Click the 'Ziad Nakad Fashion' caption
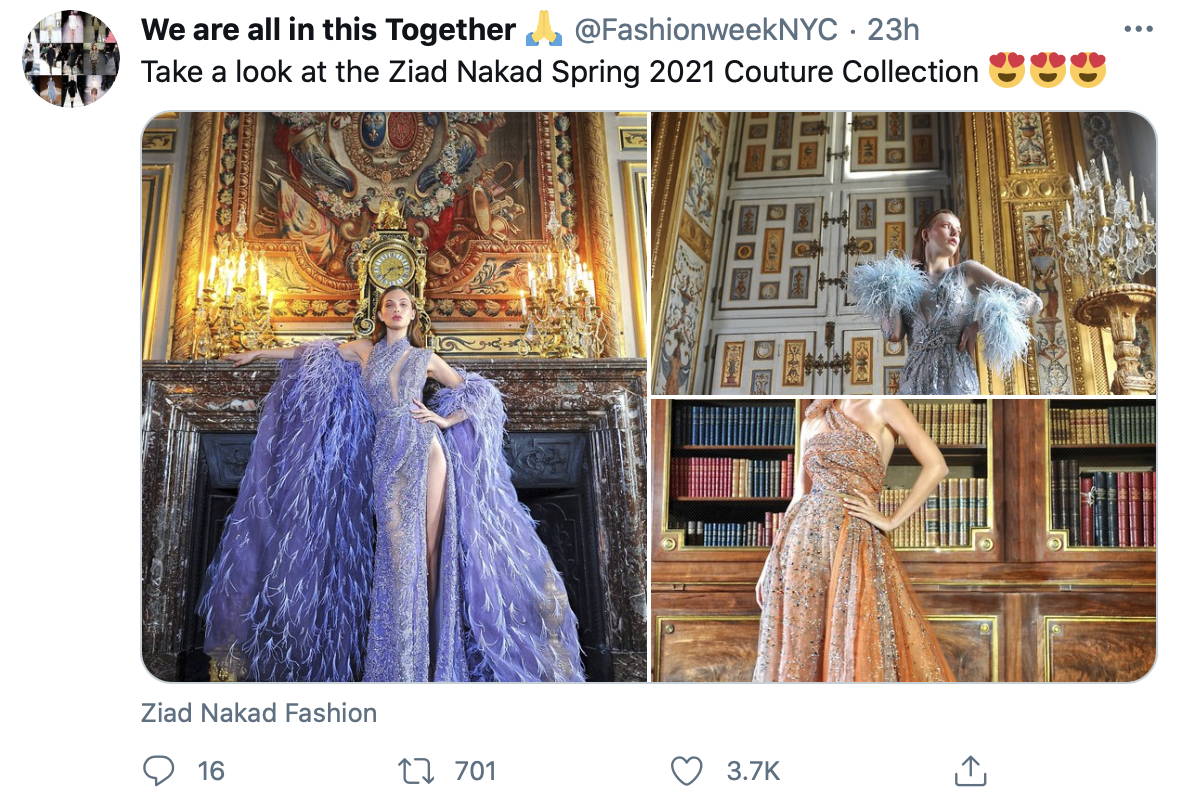The height and width of the screenshot is (810, 1180). tap(259, 712)
